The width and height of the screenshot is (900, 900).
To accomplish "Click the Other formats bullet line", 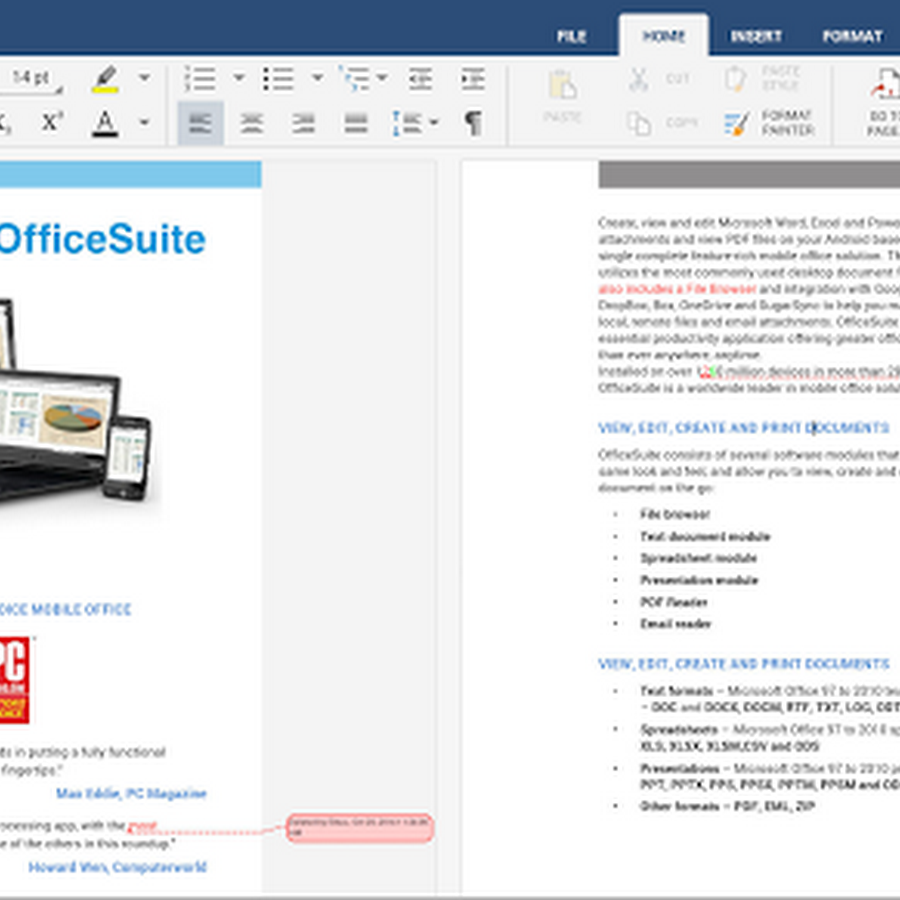I will (x=727, y=806).
